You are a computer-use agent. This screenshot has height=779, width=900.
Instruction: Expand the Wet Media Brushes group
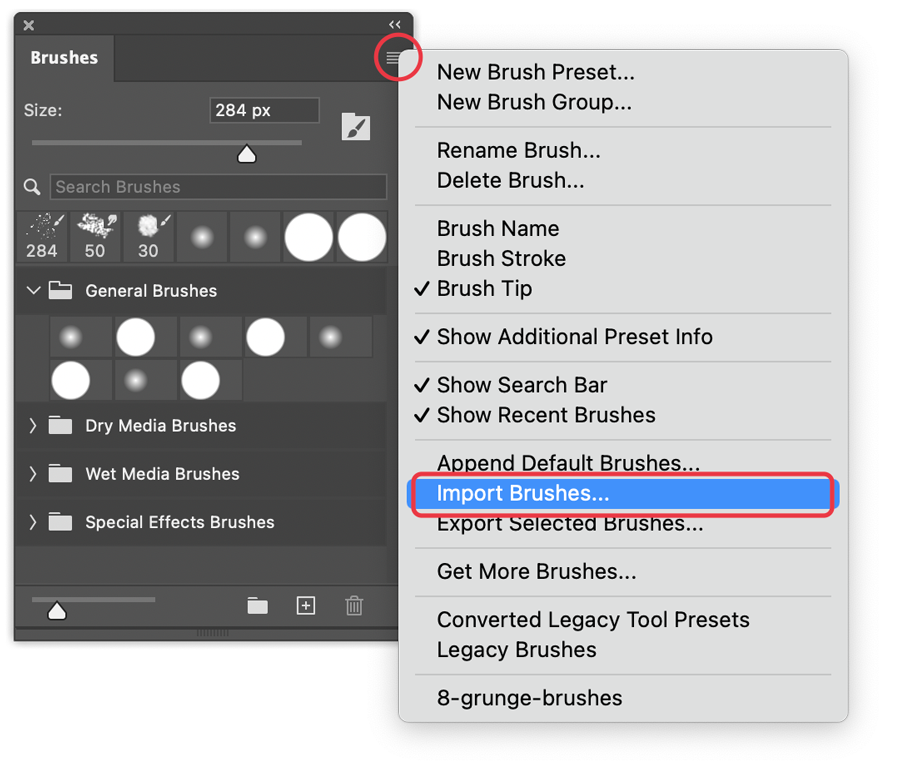(33, 474)
